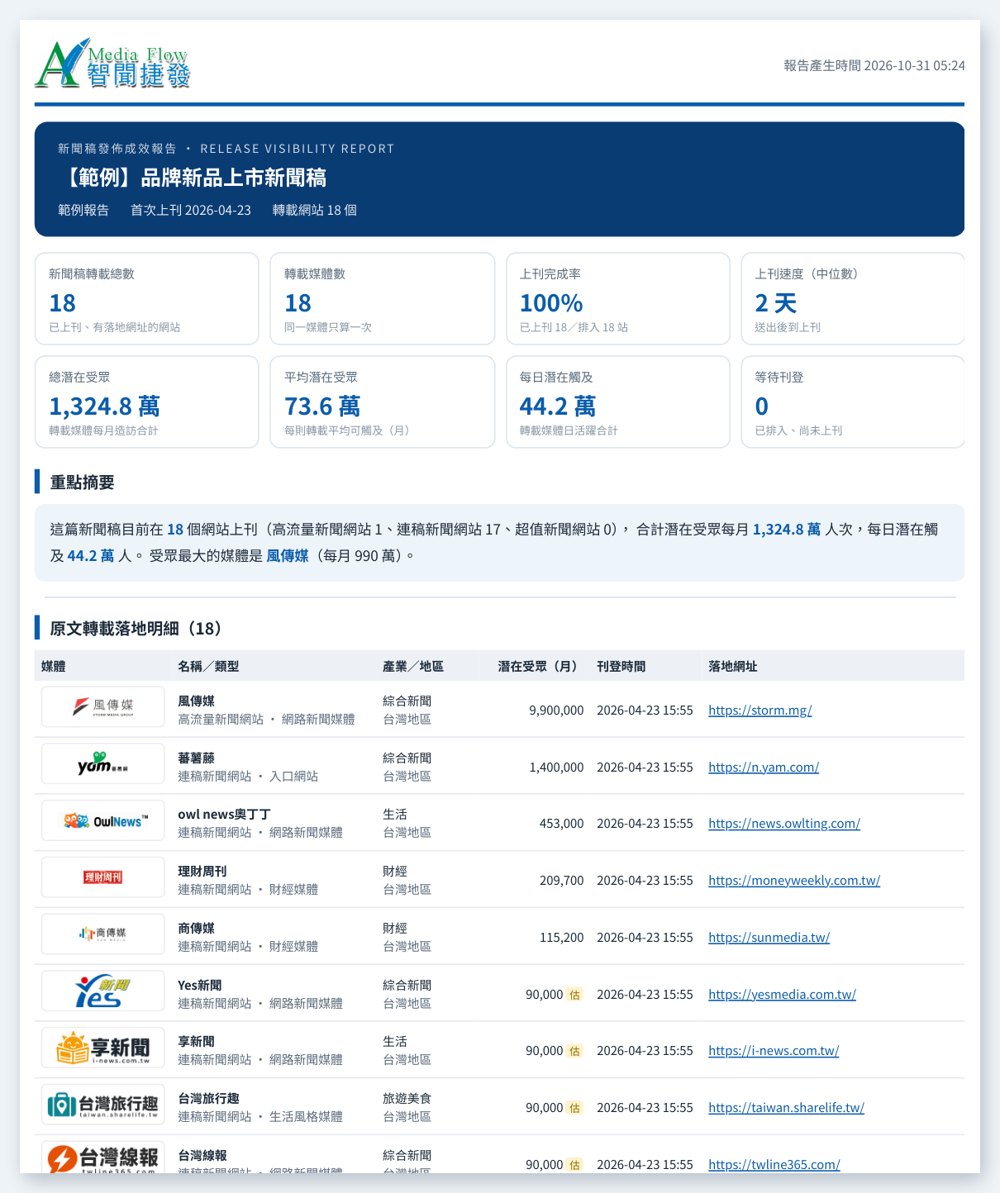Screen dimensions: 1000x1193
Task: Click the 總潛在受眾 1,324.8 萬 card
Action: coord(147,402)
